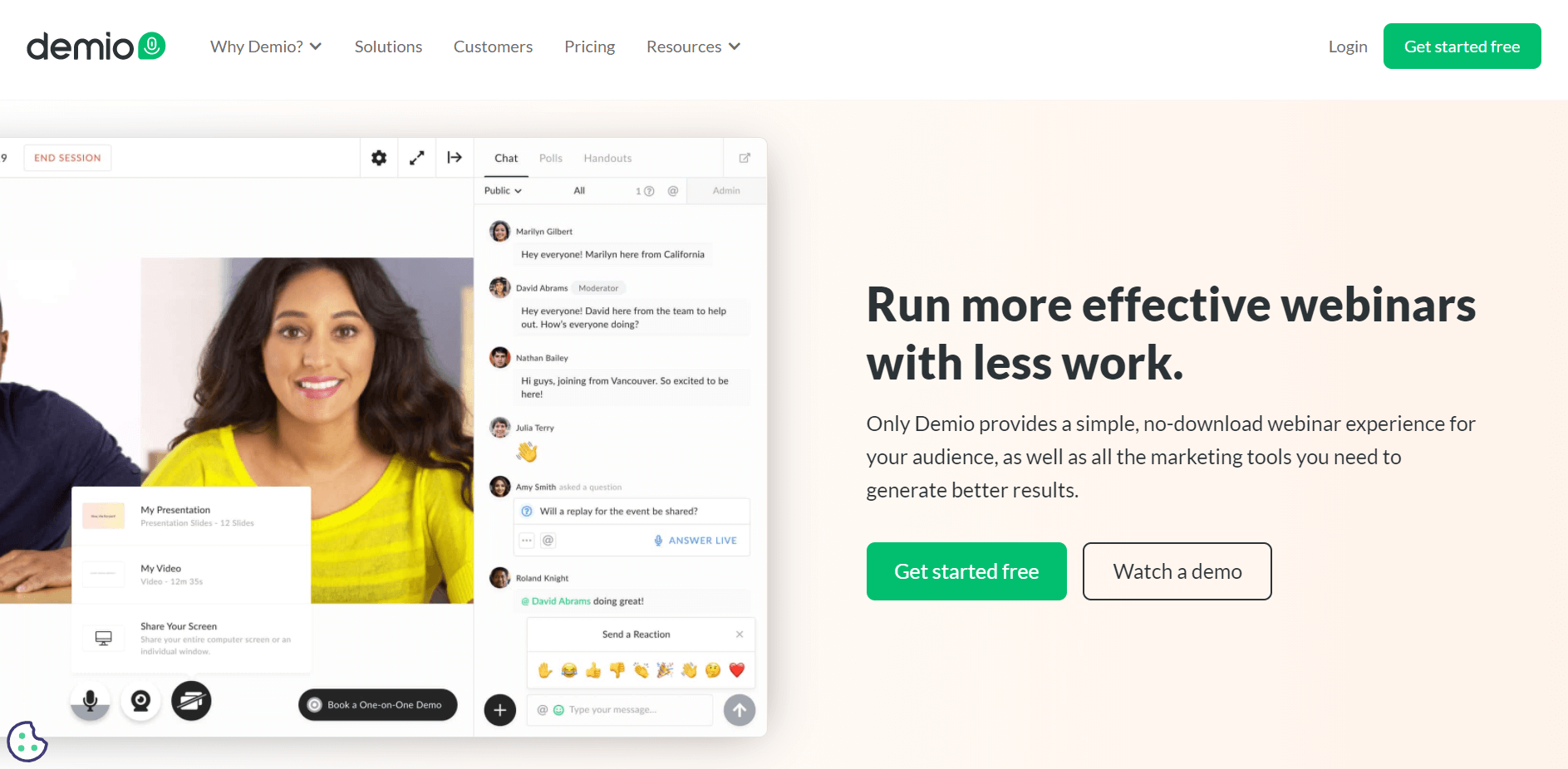The image size is (1568, 769).
Task: Open the Solutions menu item
Action: [x=388, y=47]
